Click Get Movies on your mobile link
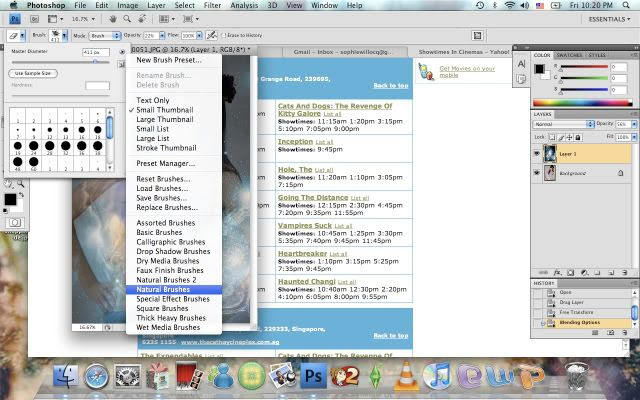Screen dimensions: 640x400 coord(467,72)
